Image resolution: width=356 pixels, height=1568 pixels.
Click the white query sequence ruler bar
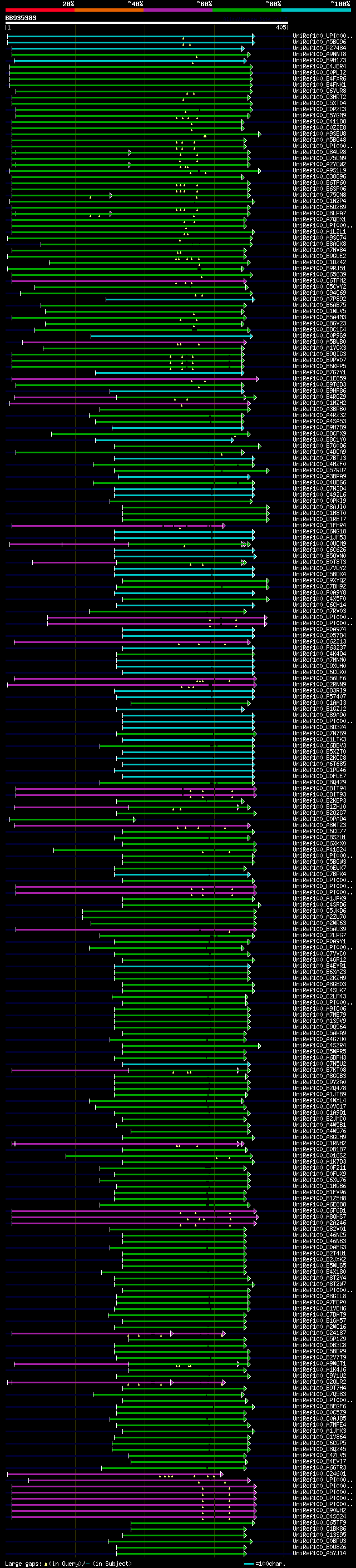pos(147,22)
